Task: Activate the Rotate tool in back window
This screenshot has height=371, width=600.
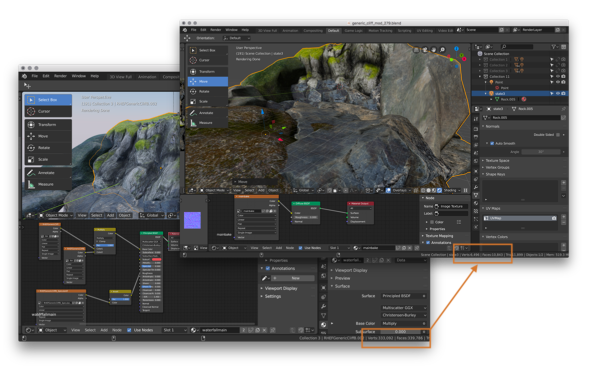Action: pos(48,148)
